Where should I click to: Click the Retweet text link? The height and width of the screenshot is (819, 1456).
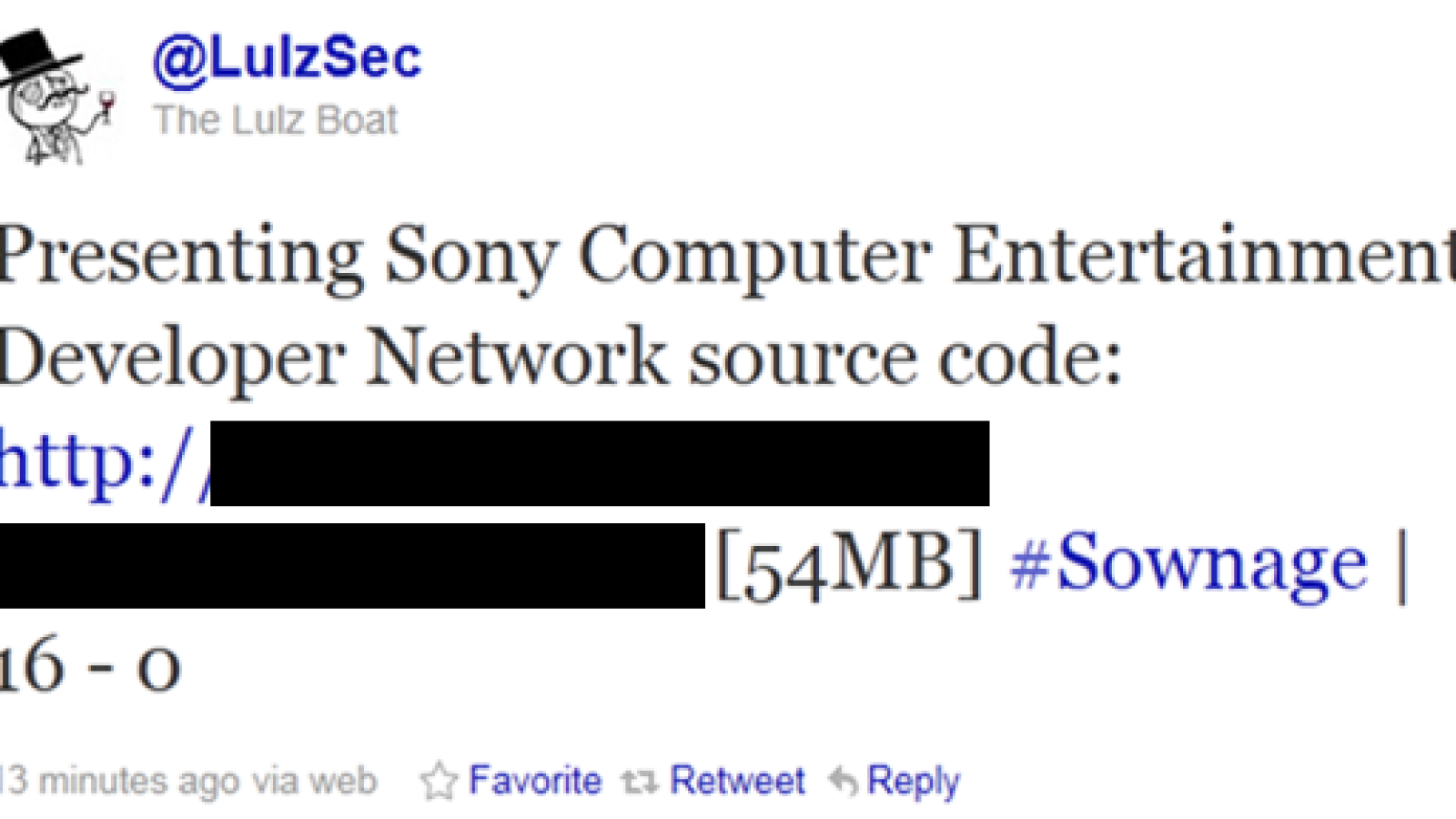[x=738, y=781]
